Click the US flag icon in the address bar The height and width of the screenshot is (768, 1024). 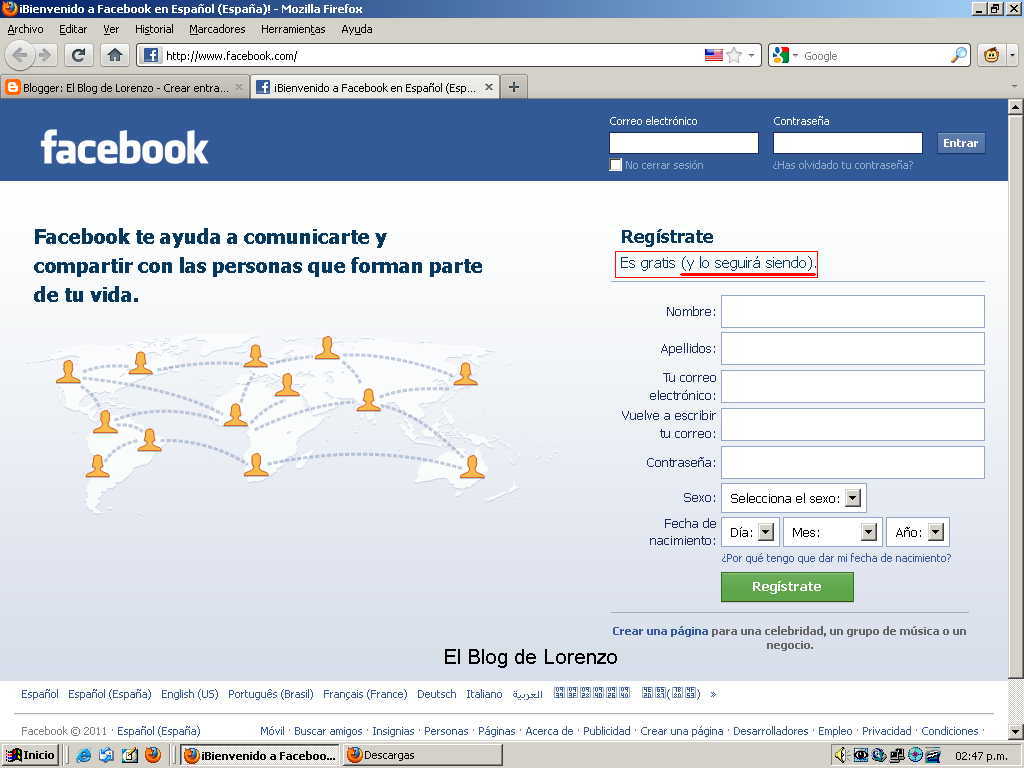[714, 56]
